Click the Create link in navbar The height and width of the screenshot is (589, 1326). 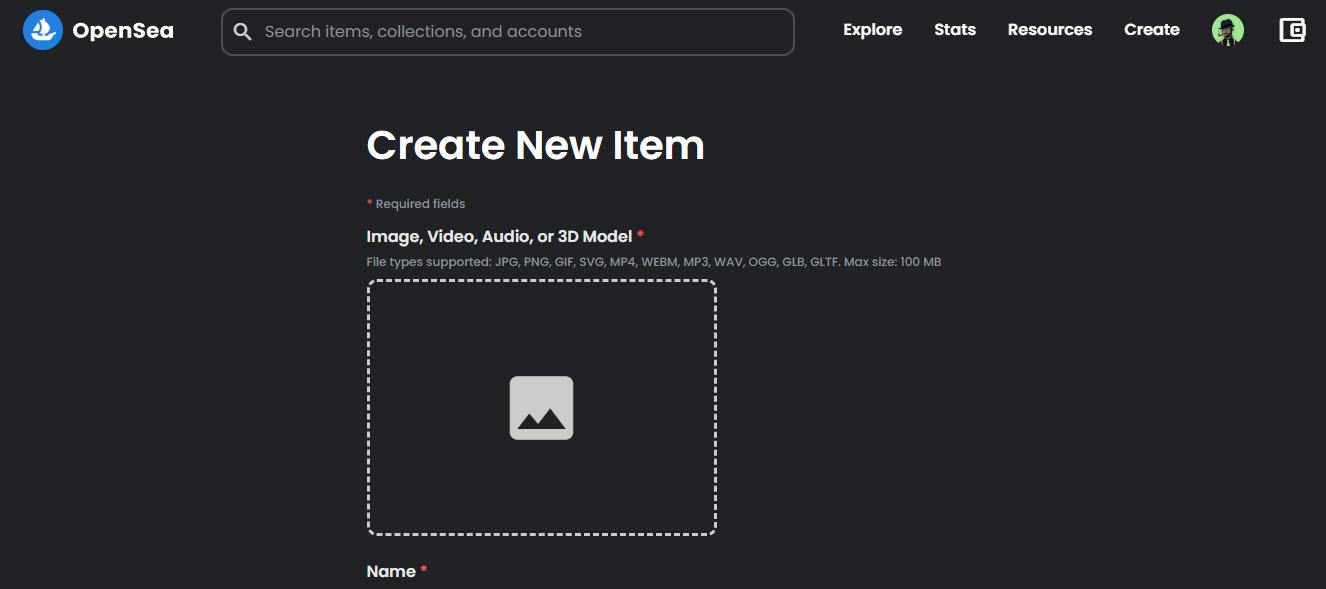point(1151,30)
